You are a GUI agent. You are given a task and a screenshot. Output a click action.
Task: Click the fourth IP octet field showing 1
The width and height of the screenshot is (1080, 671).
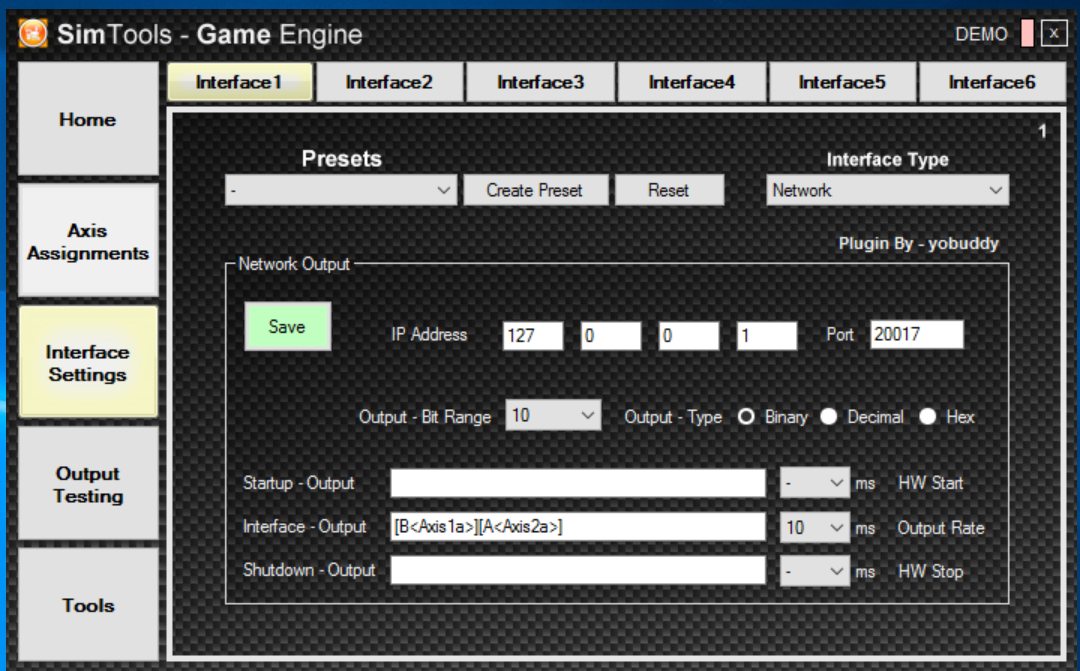tap(767, 336)
